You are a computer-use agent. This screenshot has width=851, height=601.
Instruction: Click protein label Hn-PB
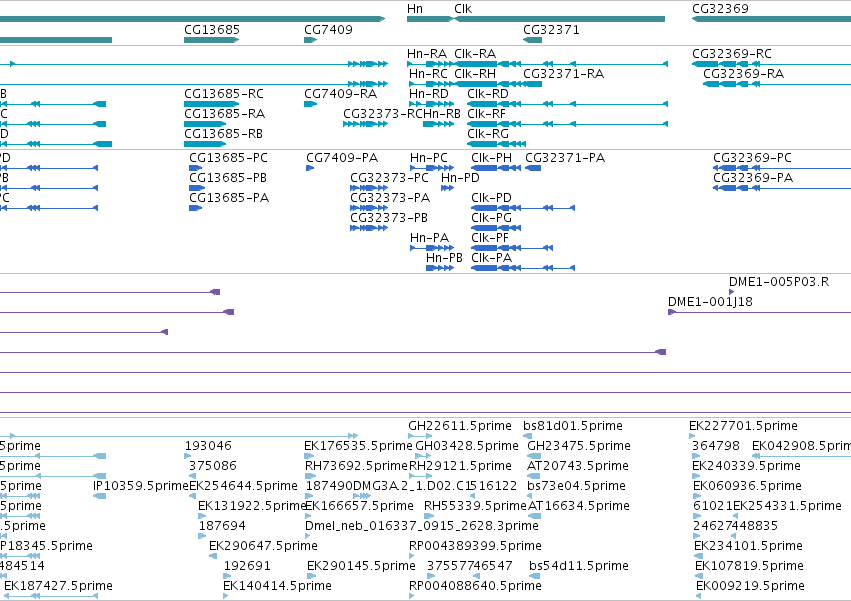444,258
